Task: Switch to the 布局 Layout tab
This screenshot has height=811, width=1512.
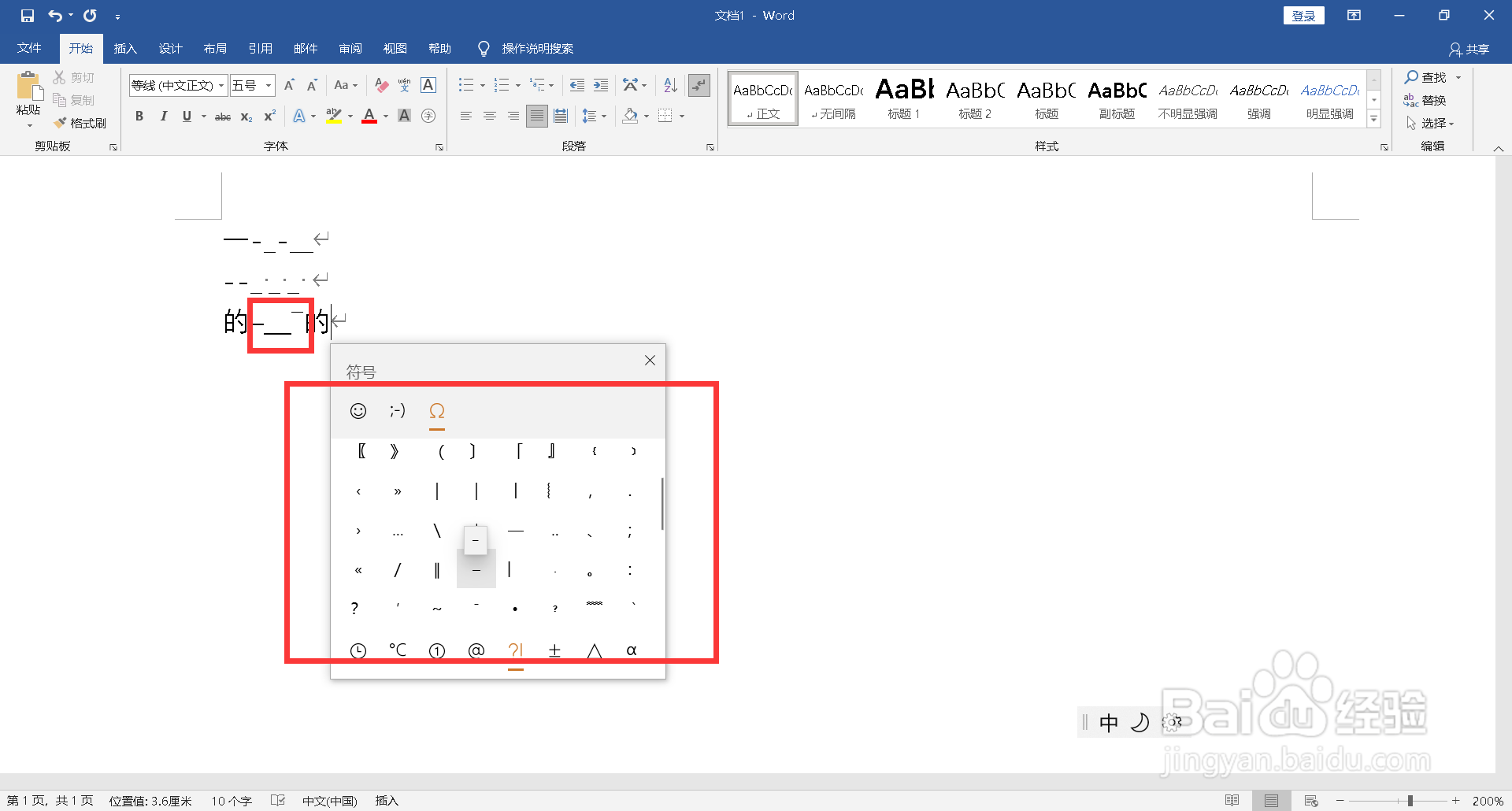Action: pos(215,49)
